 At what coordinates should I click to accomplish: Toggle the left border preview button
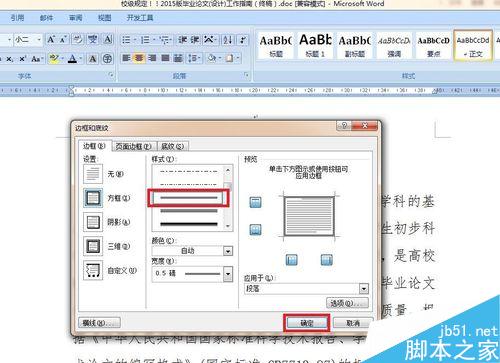[x=292, y=260]
